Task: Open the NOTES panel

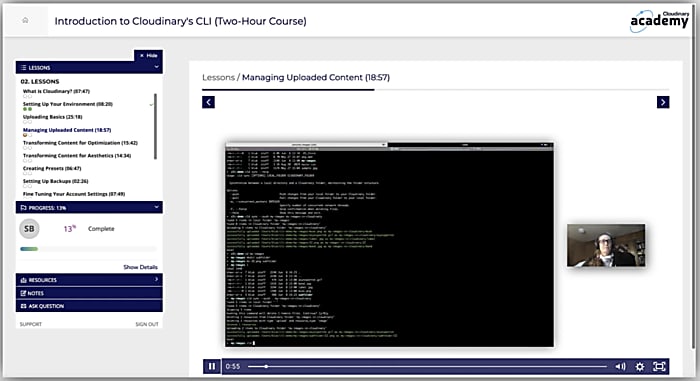Action: [89, 293]
